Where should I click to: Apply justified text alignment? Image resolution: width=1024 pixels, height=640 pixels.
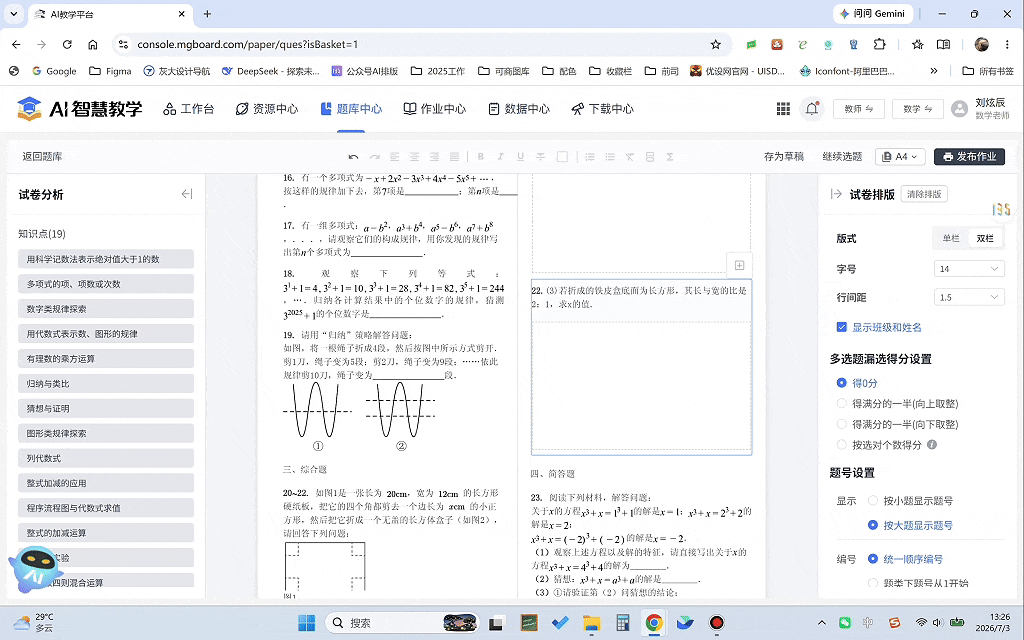(x=455, y=157)
